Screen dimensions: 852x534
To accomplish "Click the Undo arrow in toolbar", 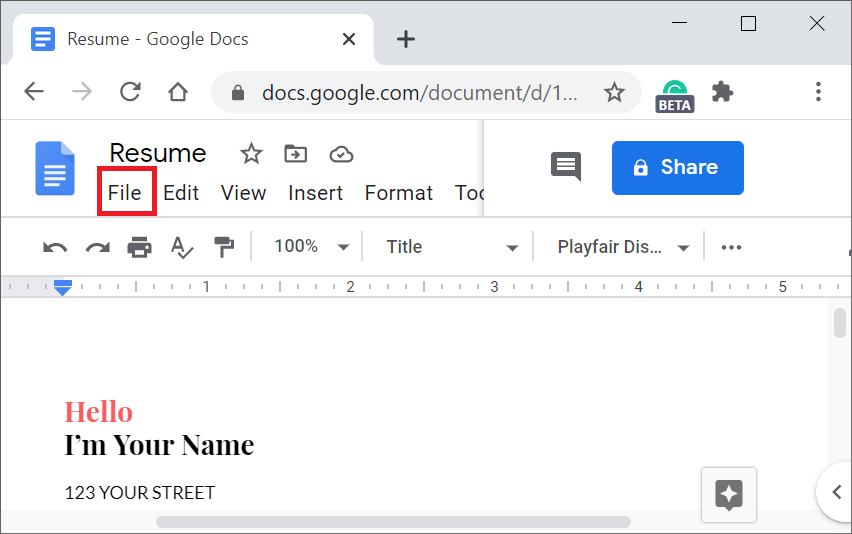I will [54, 247].
